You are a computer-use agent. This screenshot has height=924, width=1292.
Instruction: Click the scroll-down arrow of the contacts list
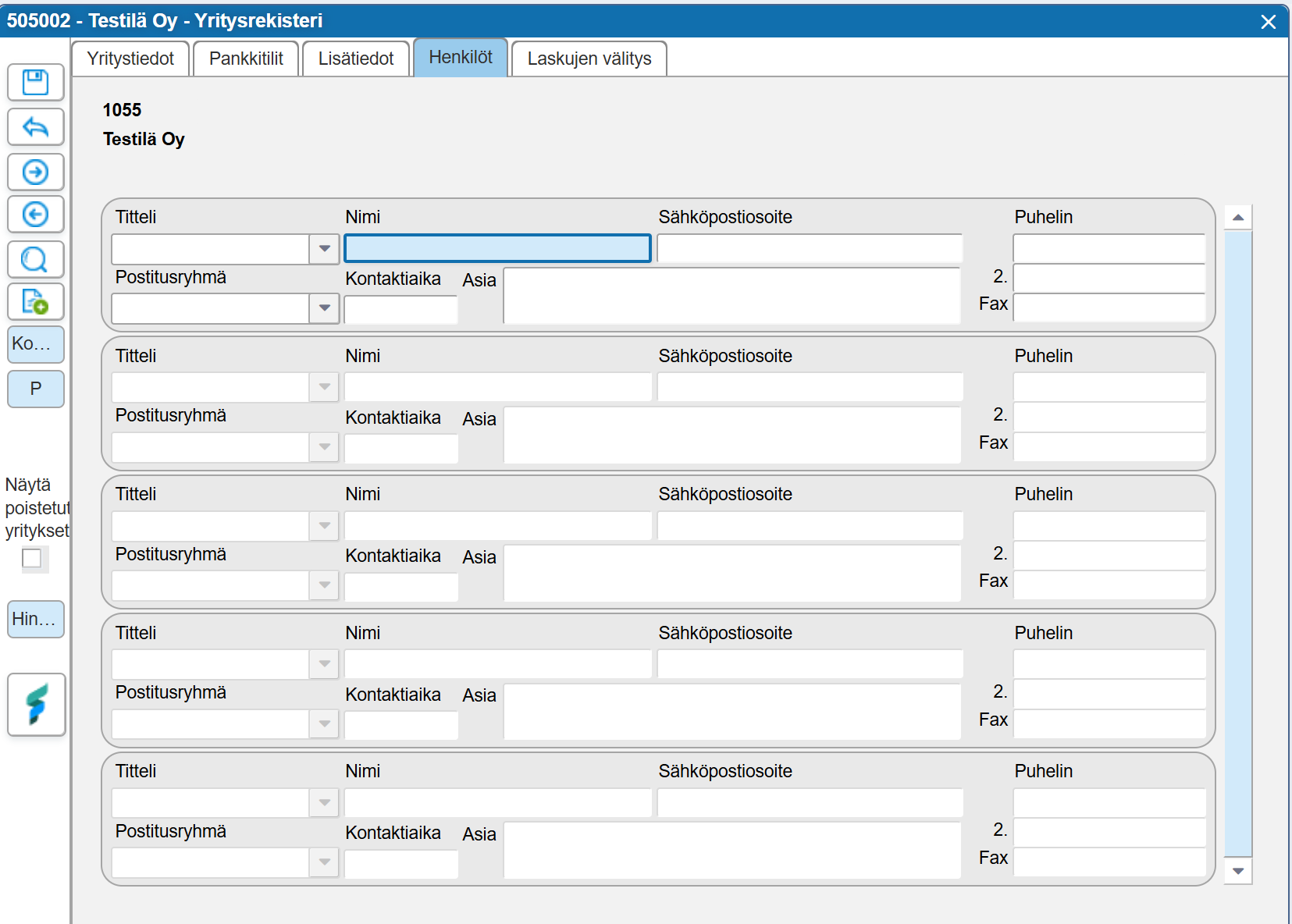[1238, 871]
